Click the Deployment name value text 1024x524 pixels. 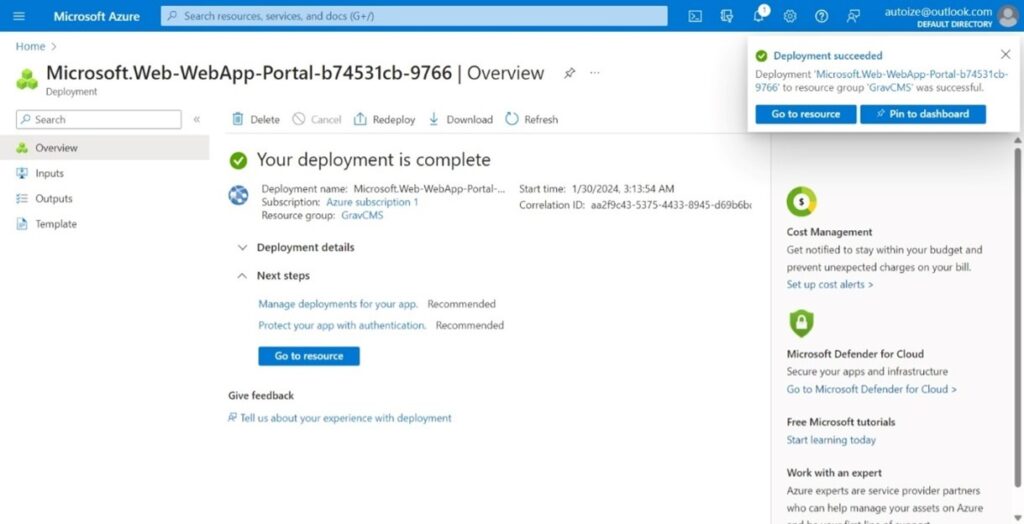coord(430,189)
